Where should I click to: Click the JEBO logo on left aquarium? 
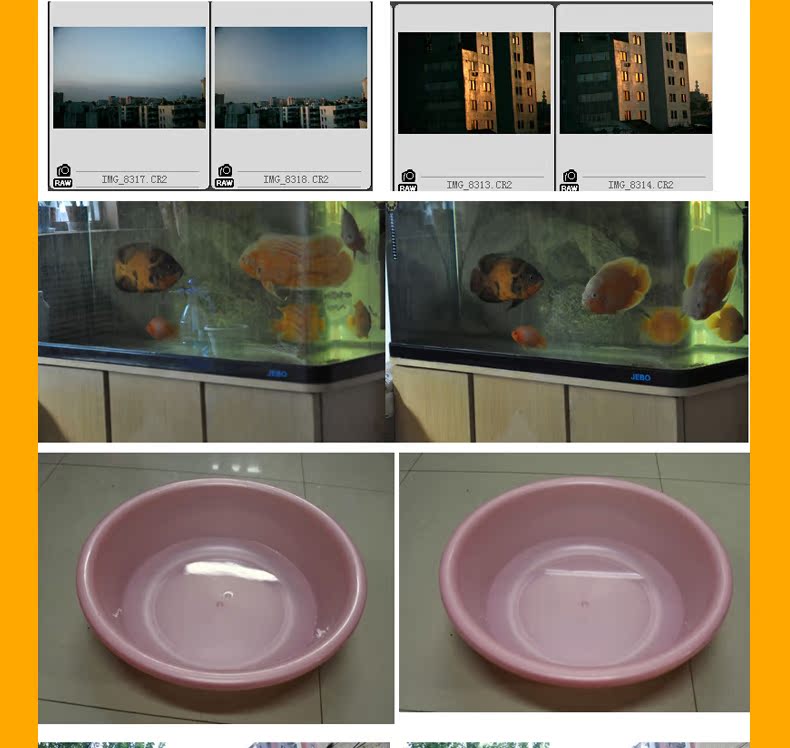[277, 374]
